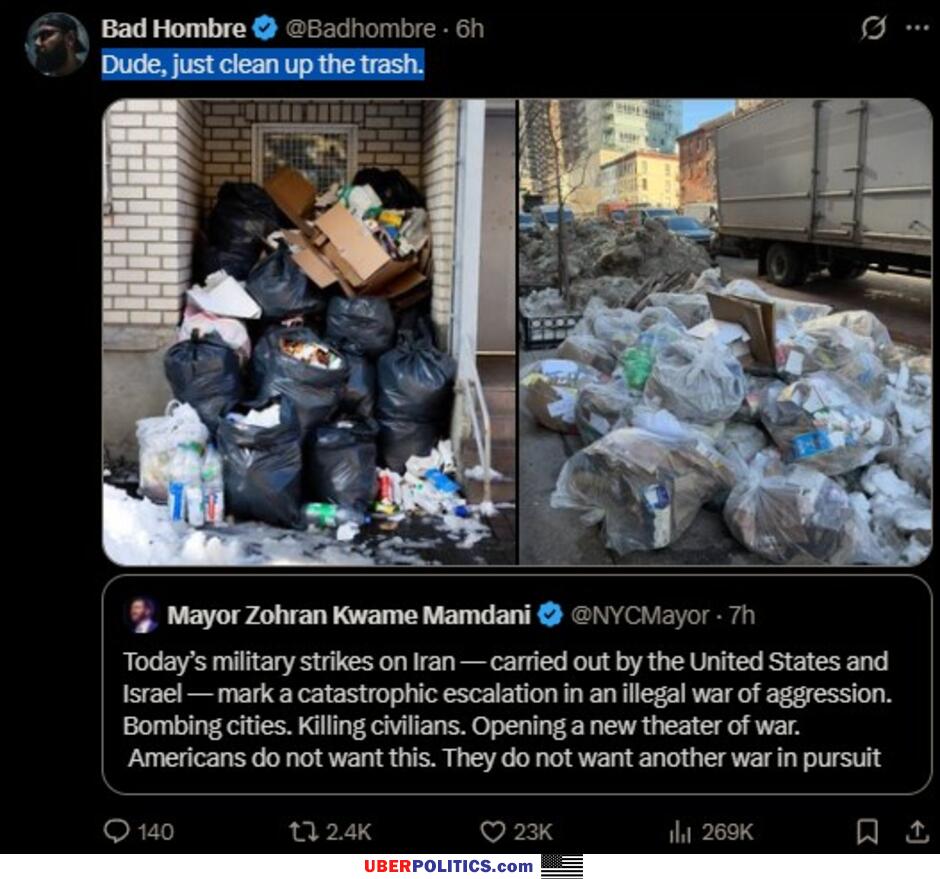Click the Grok explain icon

[873, 28]
